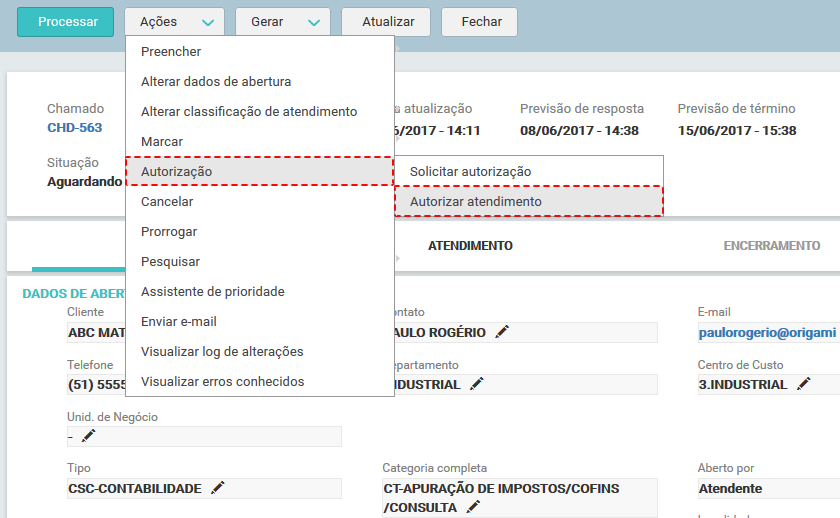840x518 pixels.
Task: Open the CHD-563 ticket link
Action: pyautogui.click(x=74, y=127)
